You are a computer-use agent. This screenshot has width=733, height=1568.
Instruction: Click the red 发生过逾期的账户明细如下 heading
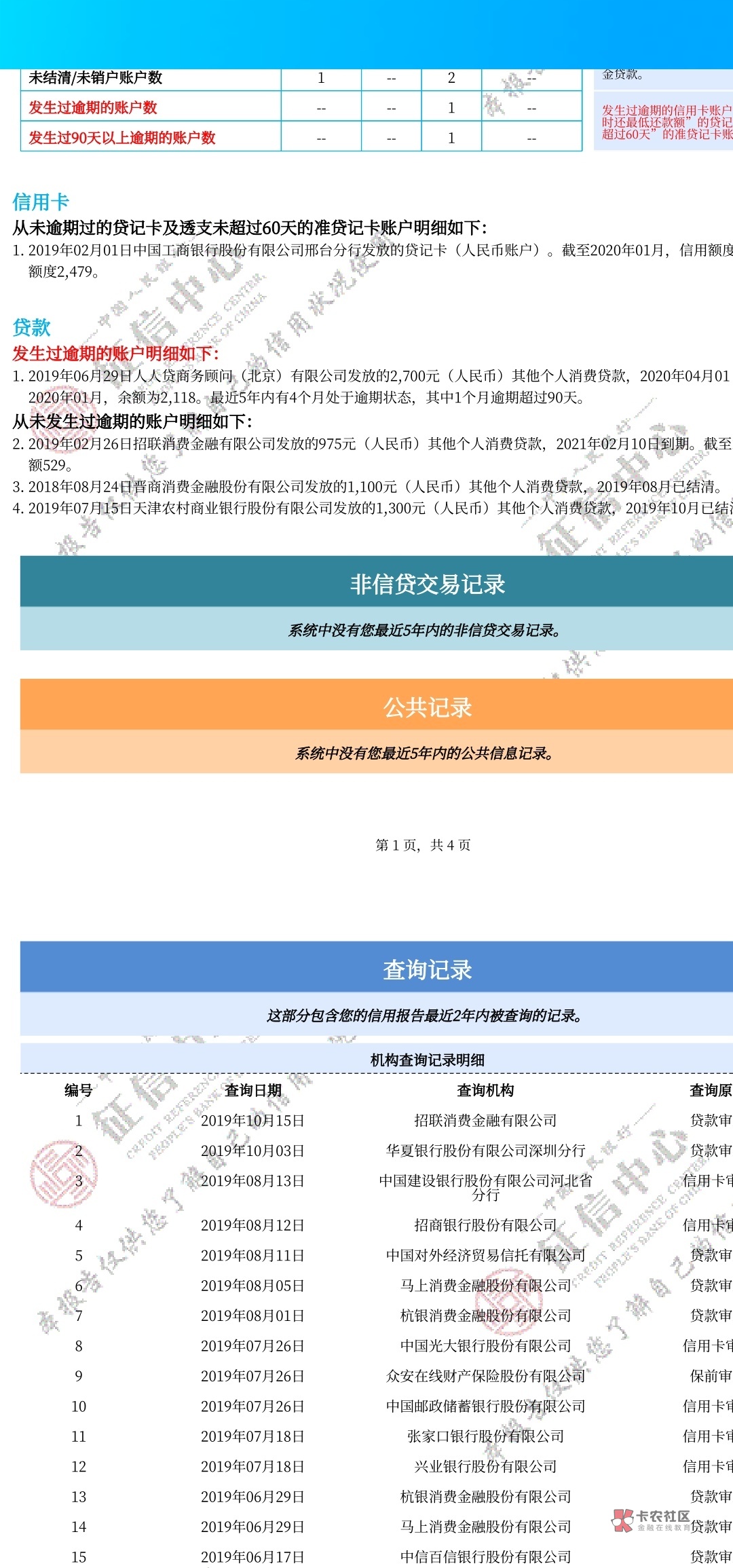(115, 353)
